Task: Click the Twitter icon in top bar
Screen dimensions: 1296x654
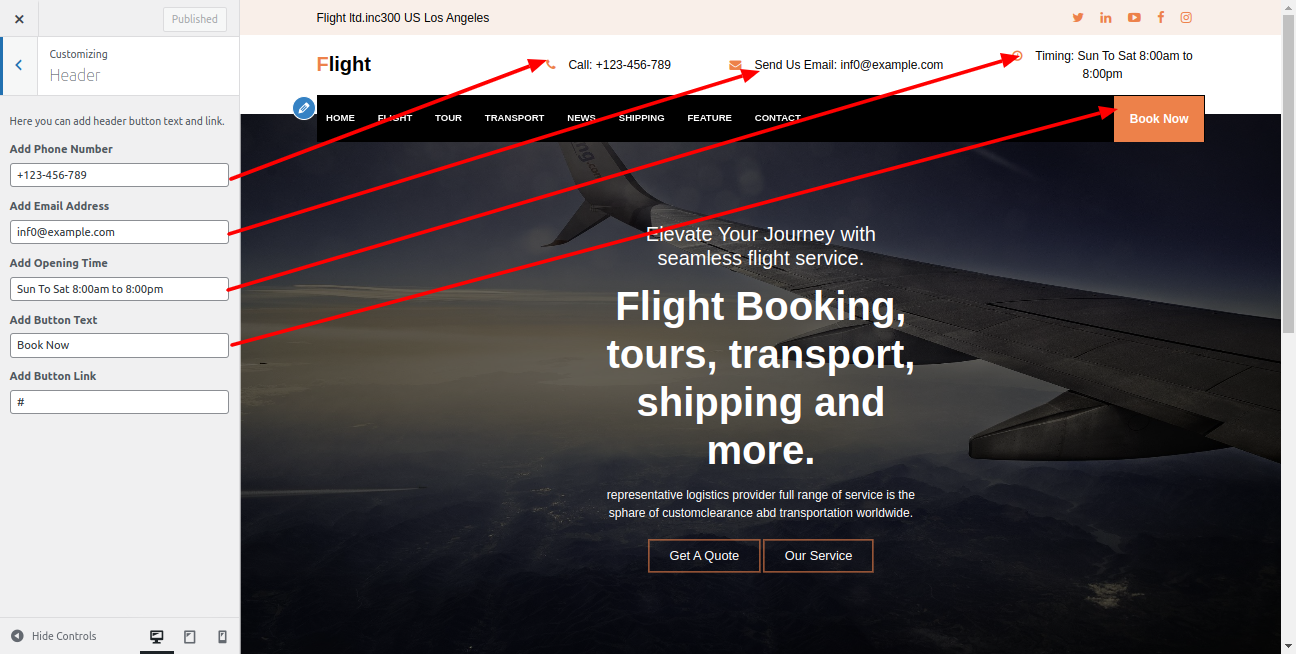Action: pyautogui.click(x=1078, y=17)
